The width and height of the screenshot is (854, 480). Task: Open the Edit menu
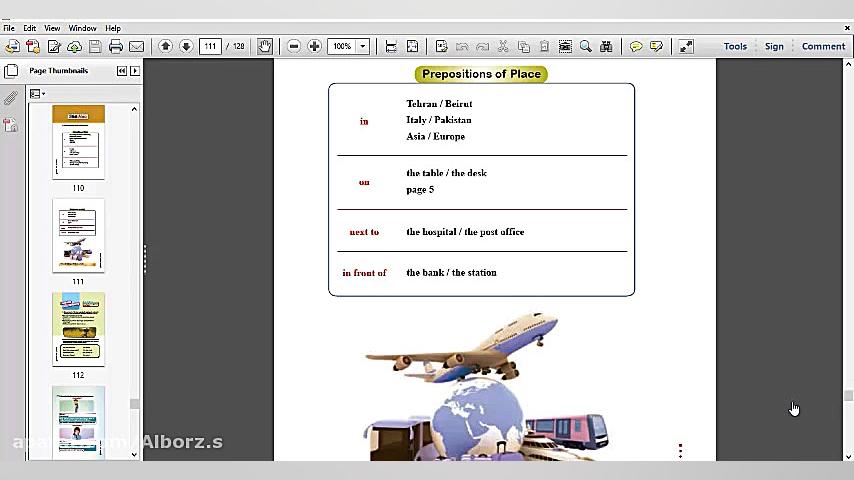[x=29, y=28]
